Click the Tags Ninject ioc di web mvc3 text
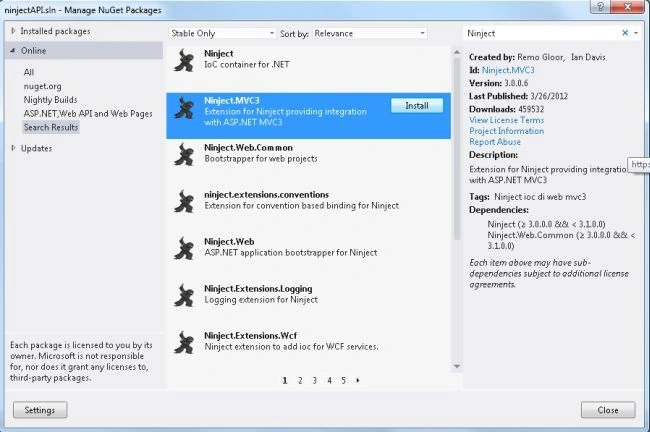The width and height of the screenshot is (650, 432). pyautogui.click(x=527, y=197)
